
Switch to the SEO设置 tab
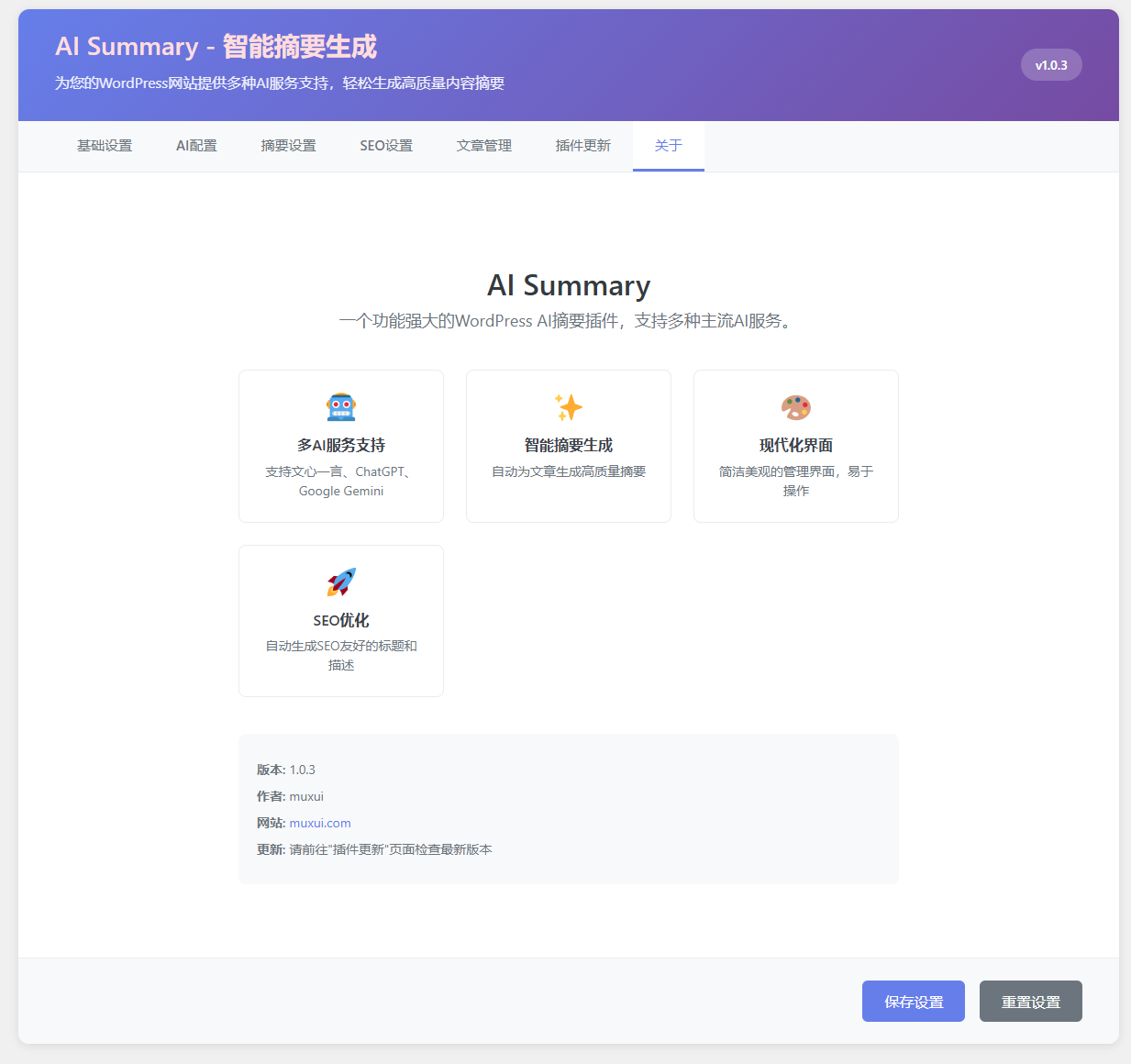coord(386,145)
